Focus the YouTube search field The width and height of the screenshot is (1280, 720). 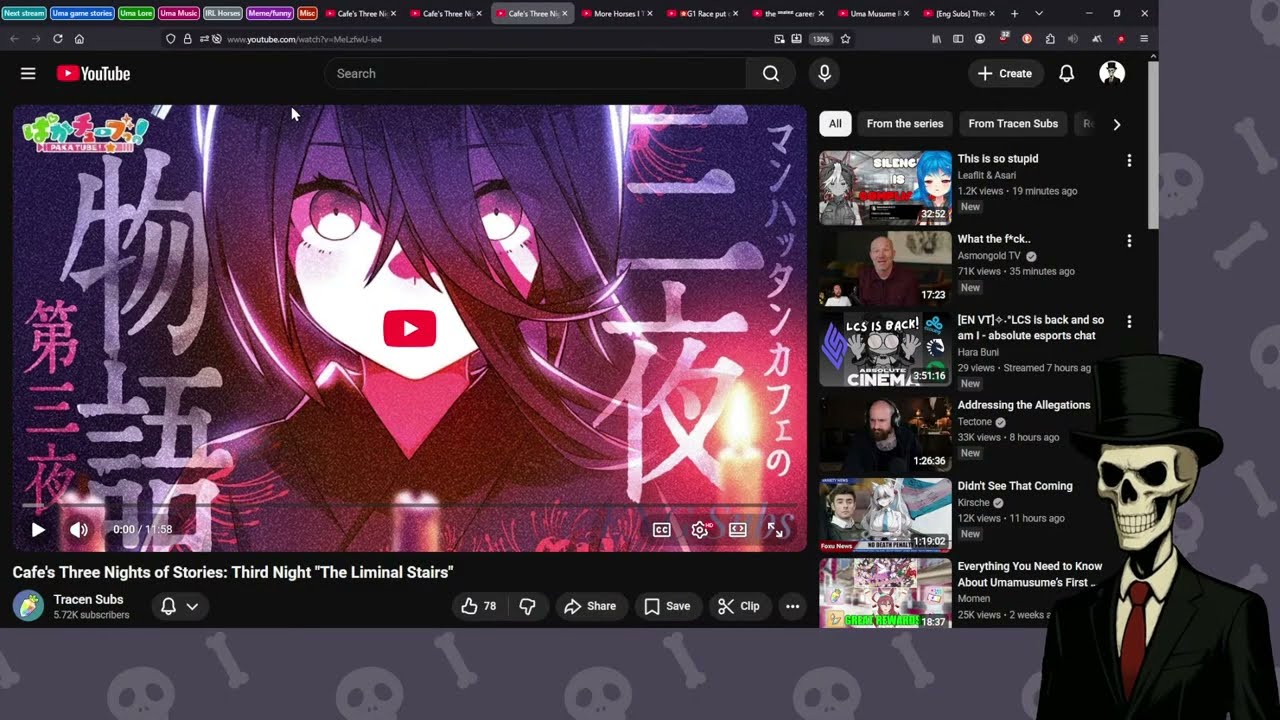coord(535,73)
